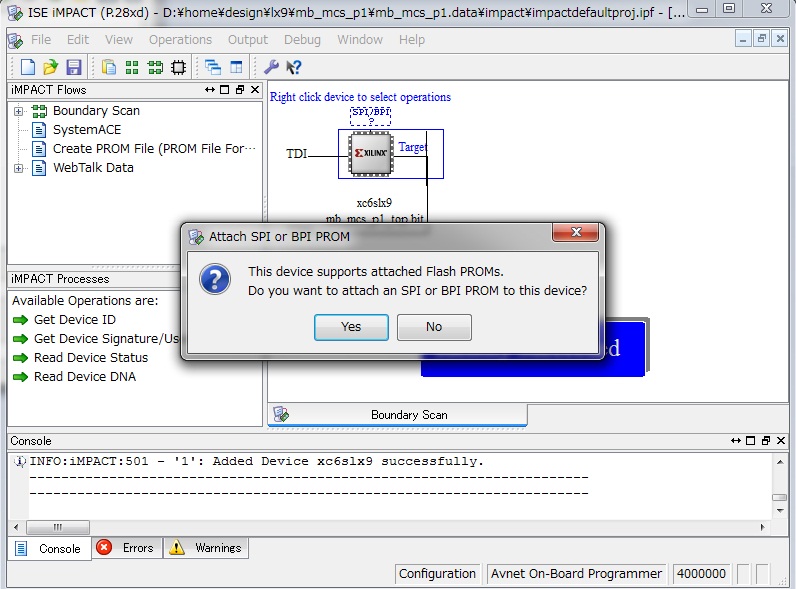Click the console scroll right arrow
This screenshot has height=589, width=796.
point(762,527)
